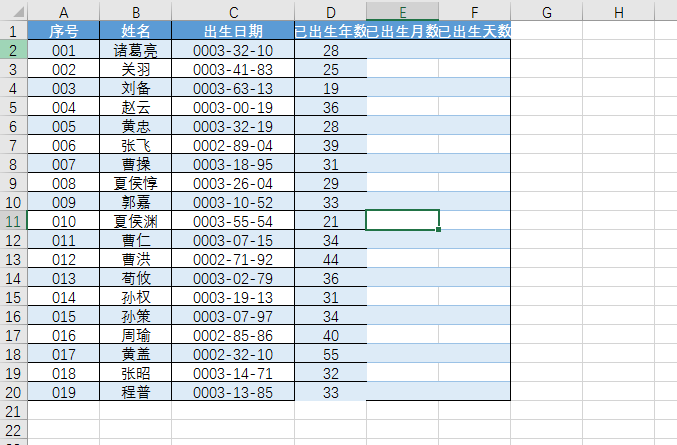Select serial number cell 010
This screenshot has width=677, height=445.
[63, 221]
